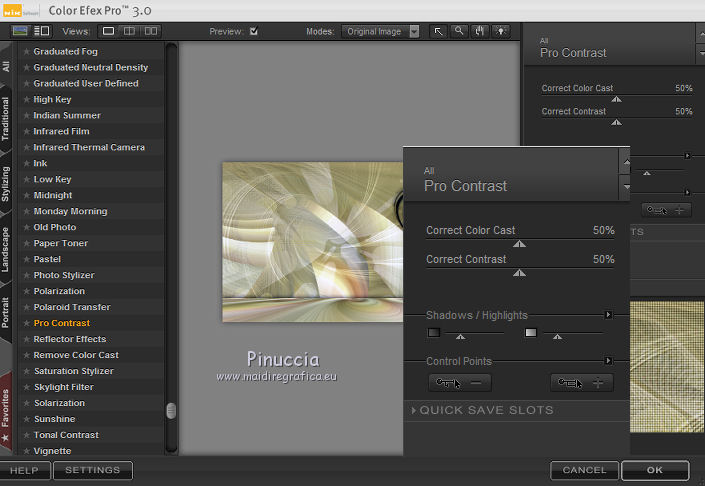
Task: Switch to side-by-side preview view
Action: 151,31
